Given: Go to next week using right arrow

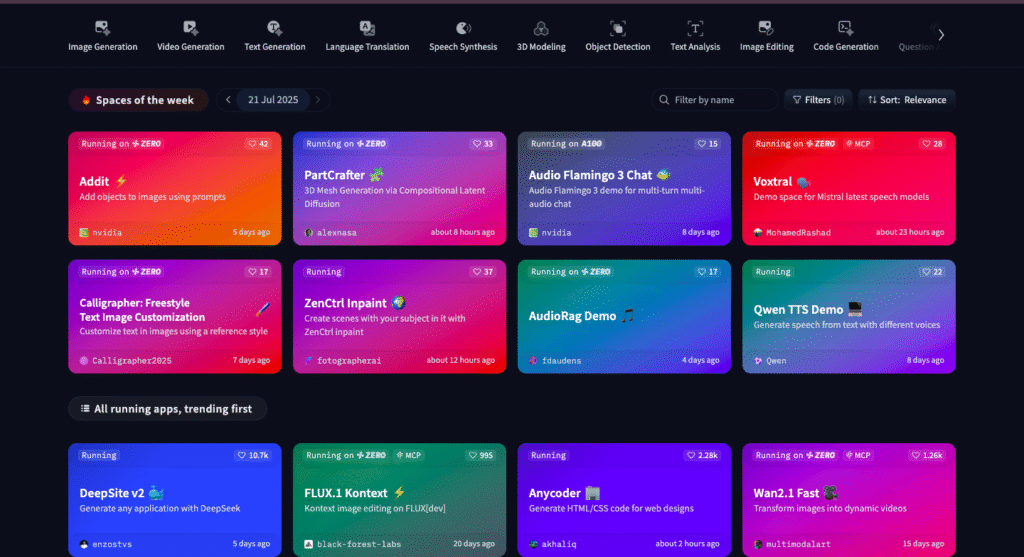Looking at the screenshot, I should coord(318,100).
